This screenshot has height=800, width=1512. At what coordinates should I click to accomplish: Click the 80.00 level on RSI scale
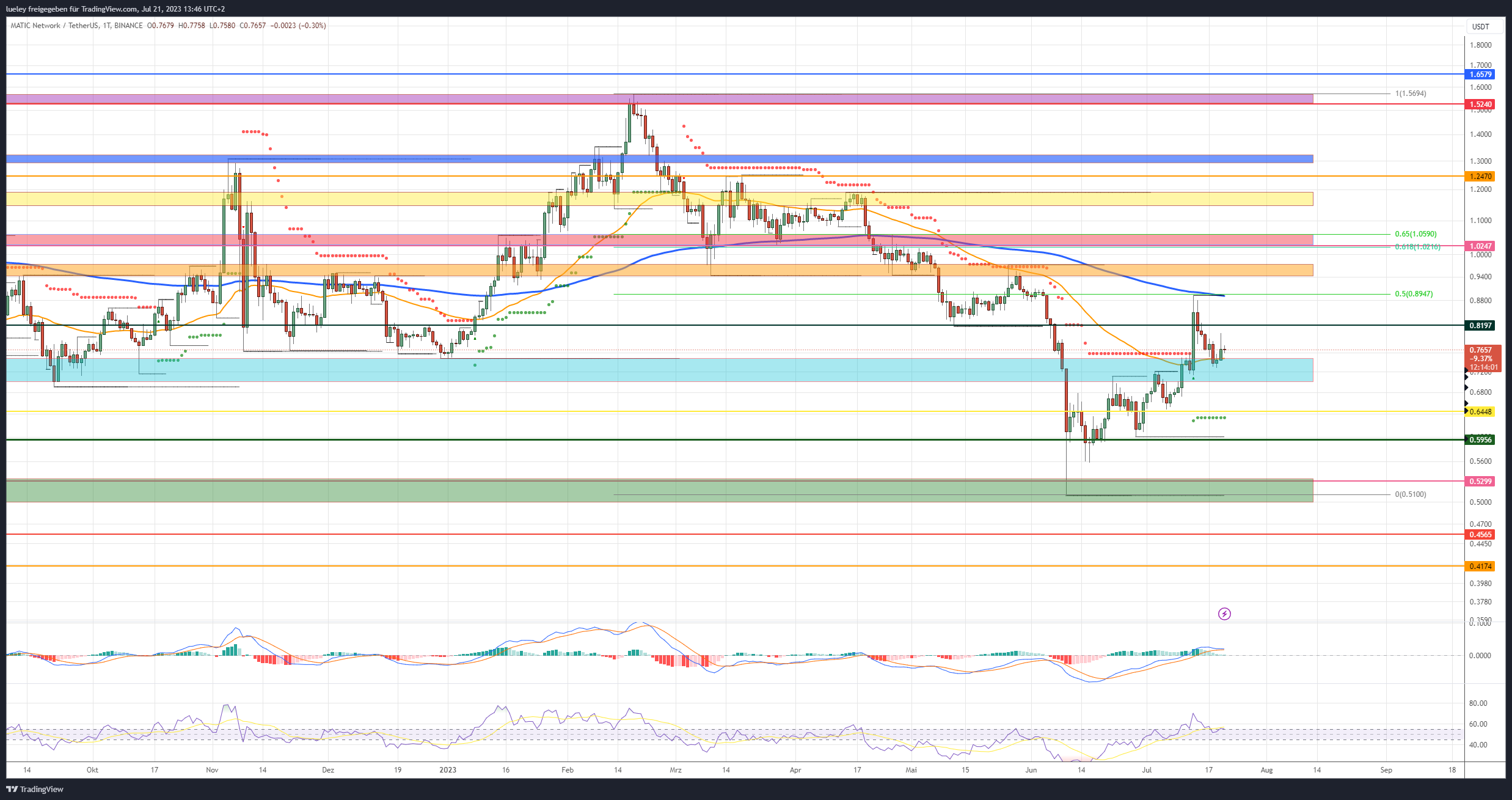click(x=1478, y=703)
